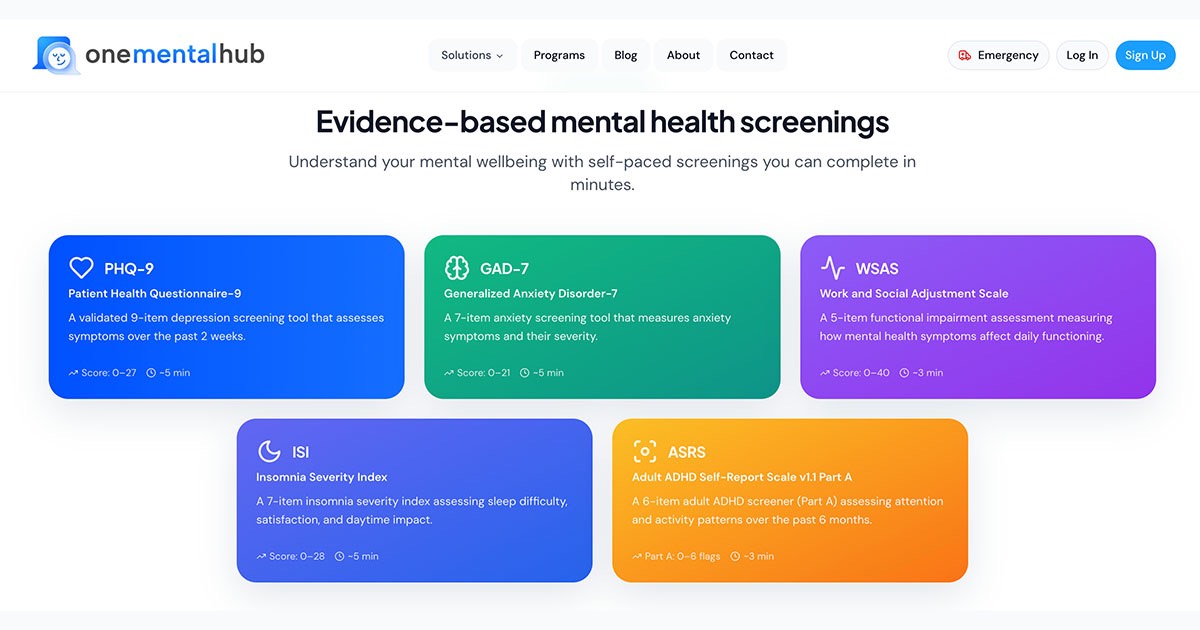Image resolution: width=1200 pixels, height=630 pixels.
Task: Open the ISI card title
Action: pos(301,452)
